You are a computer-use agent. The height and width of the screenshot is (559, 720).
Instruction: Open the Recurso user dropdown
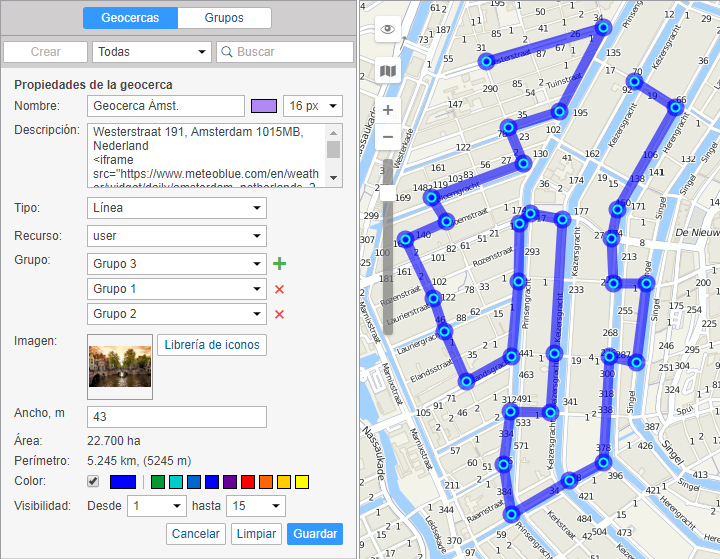(177, 237)
